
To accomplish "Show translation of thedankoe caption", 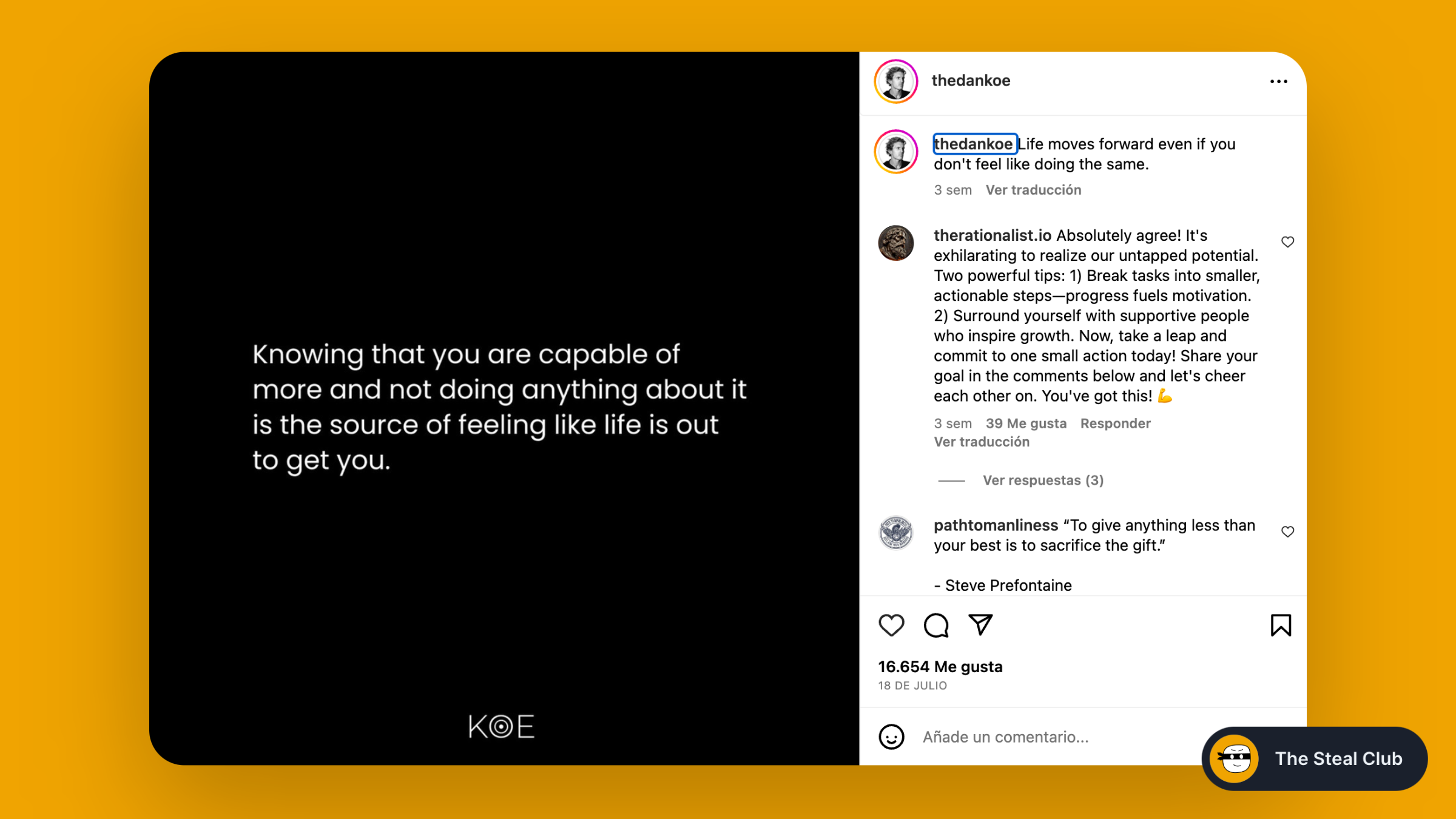I will click(1033, 190).
